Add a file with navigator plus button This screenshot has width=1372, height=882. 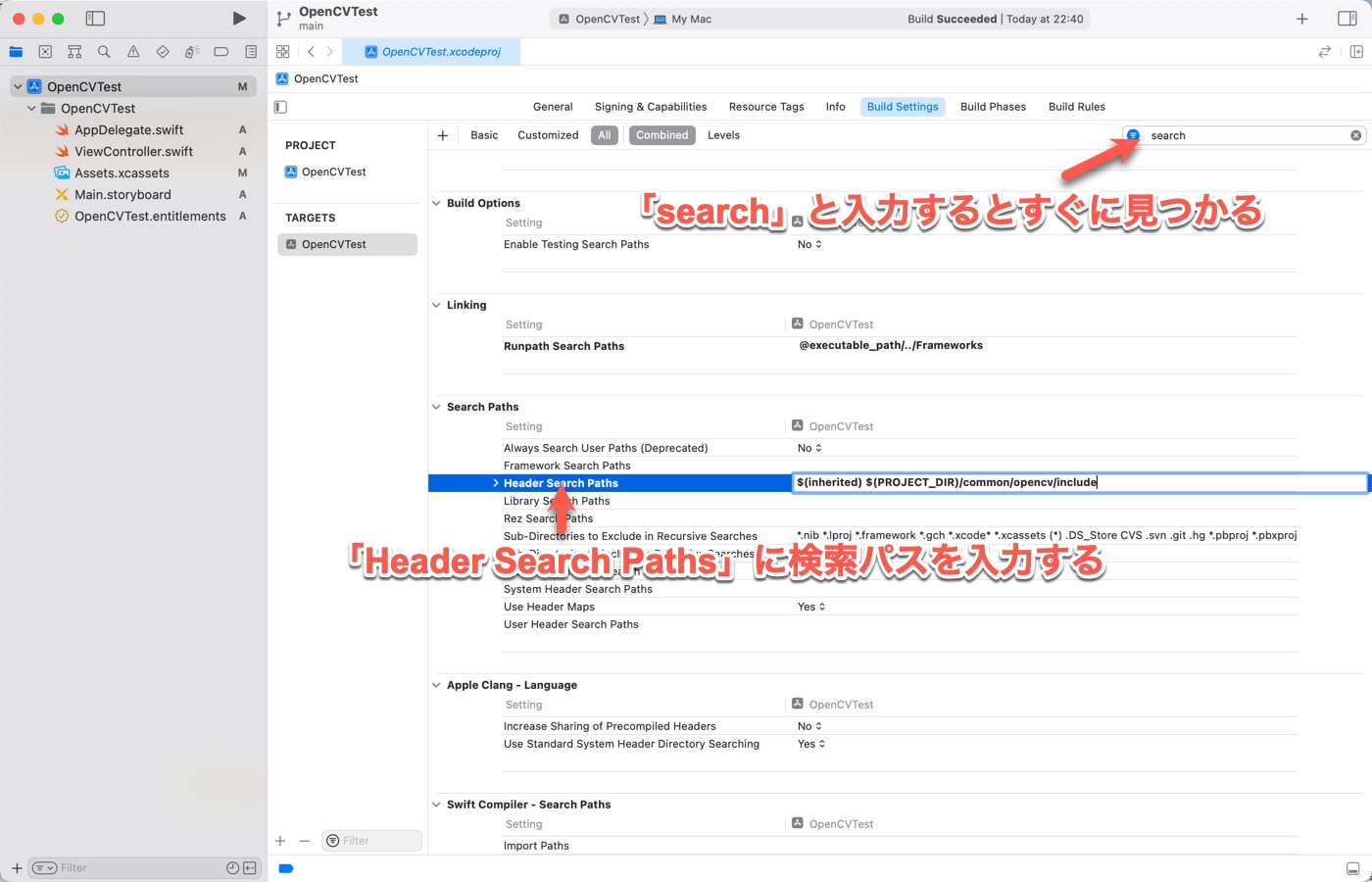click(17, 868)
